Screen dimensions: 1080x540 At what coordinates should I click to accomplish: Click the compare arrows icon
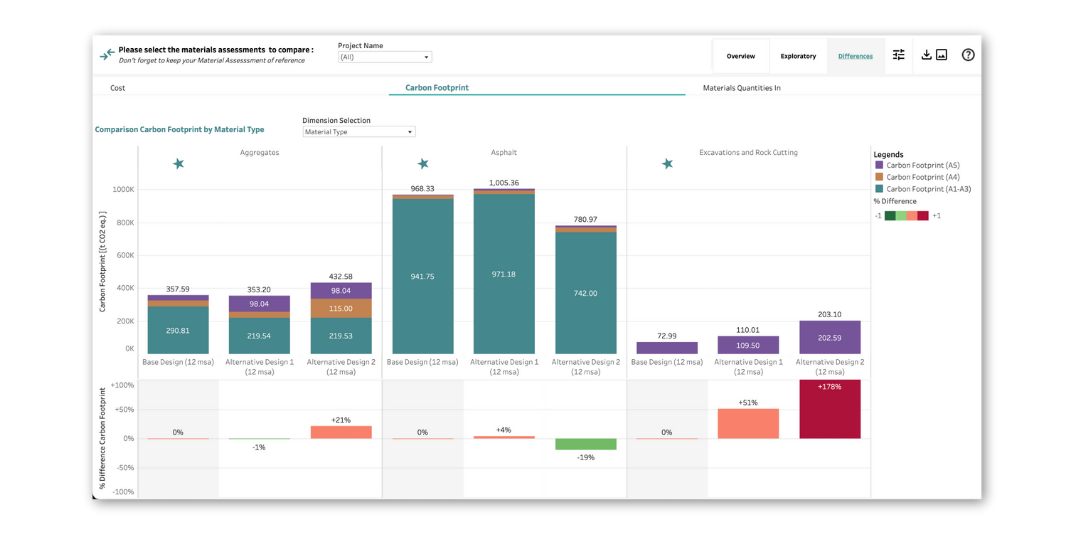click(x=106, y=55)
